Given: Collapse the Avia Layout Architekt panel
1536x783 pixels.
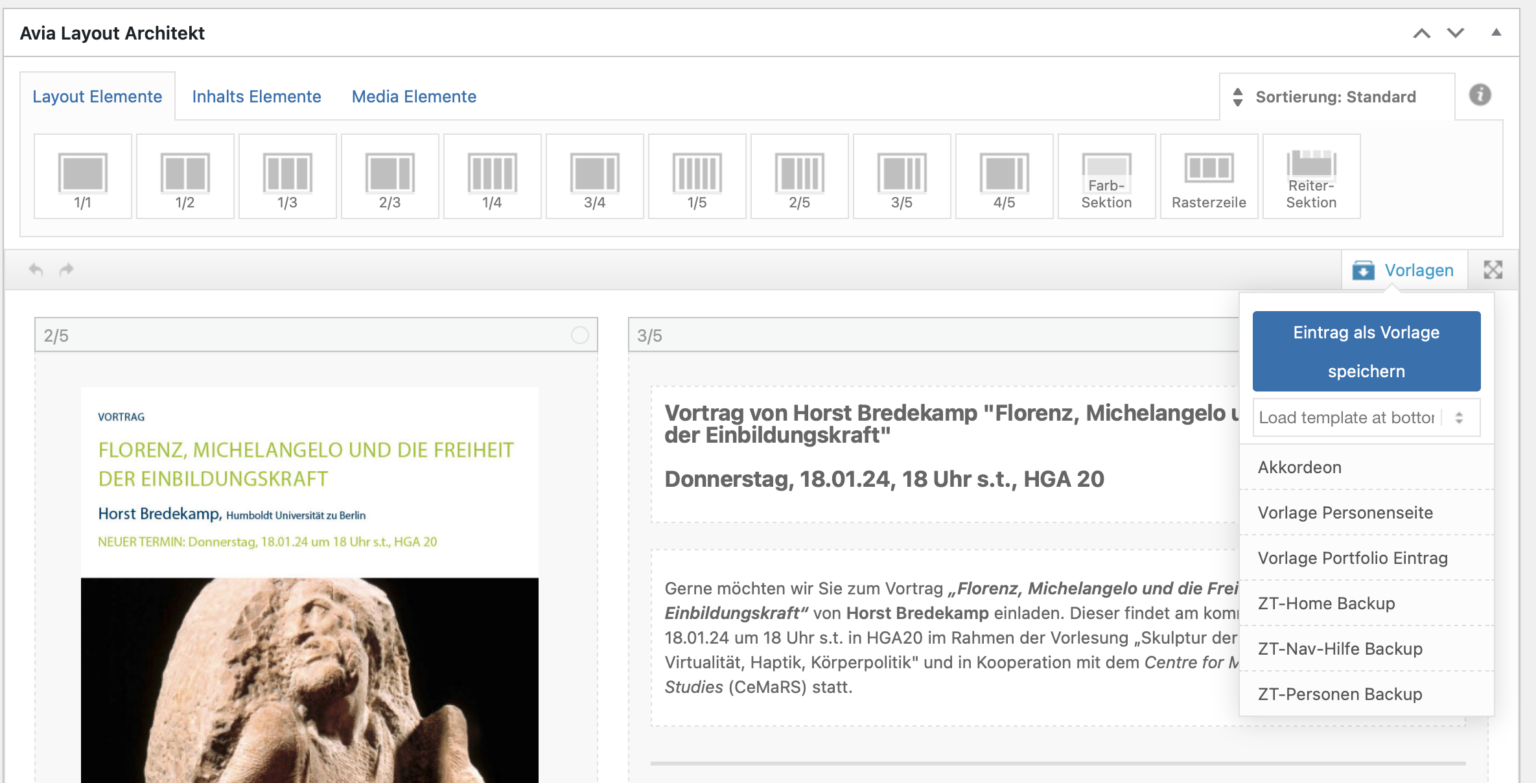Looking at the screenshot, I should pos(1496,33).
